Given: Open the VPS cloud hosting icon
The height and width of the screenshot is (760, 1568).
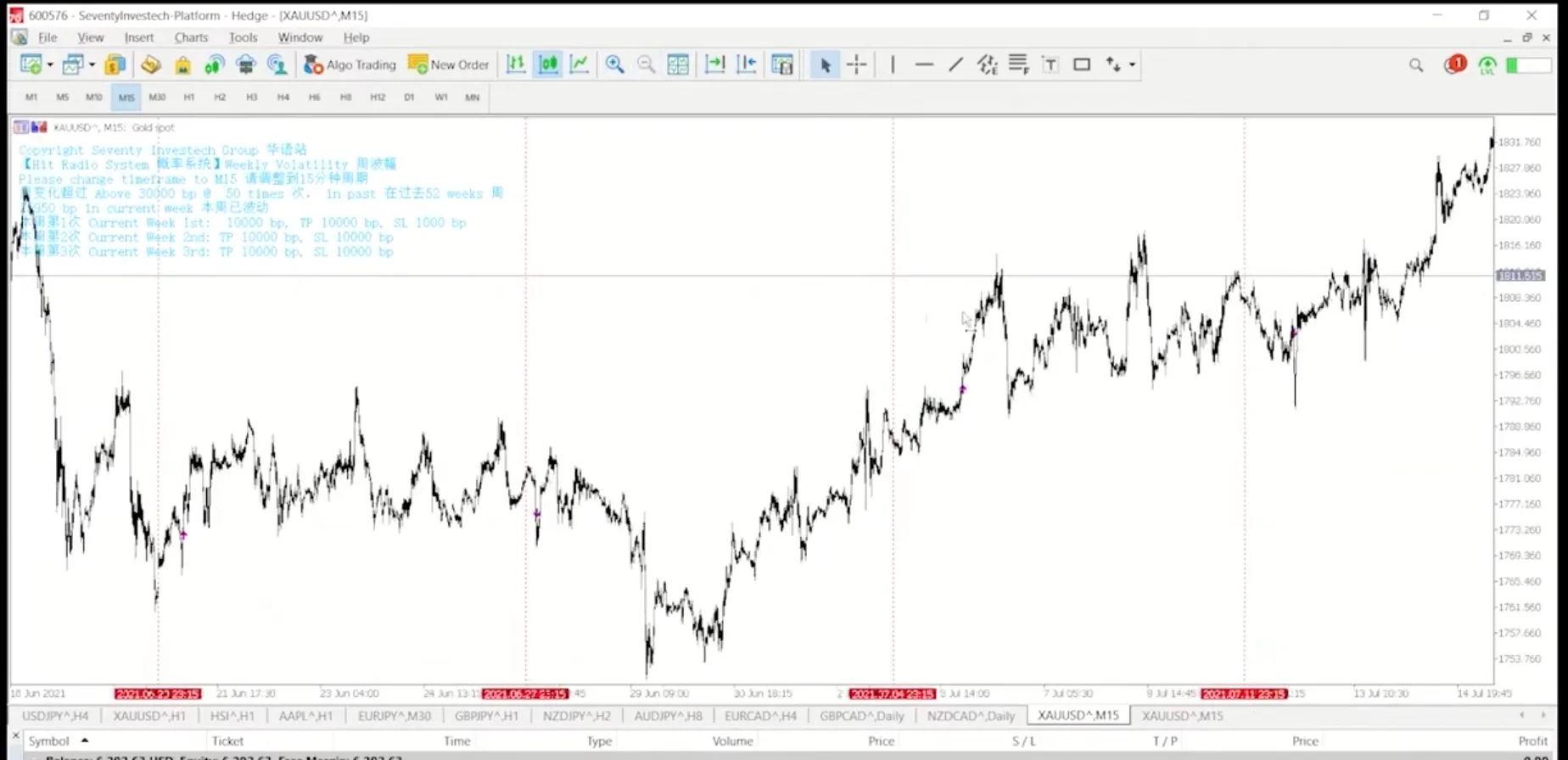Looking at the screenshot, I should point(245,64).
